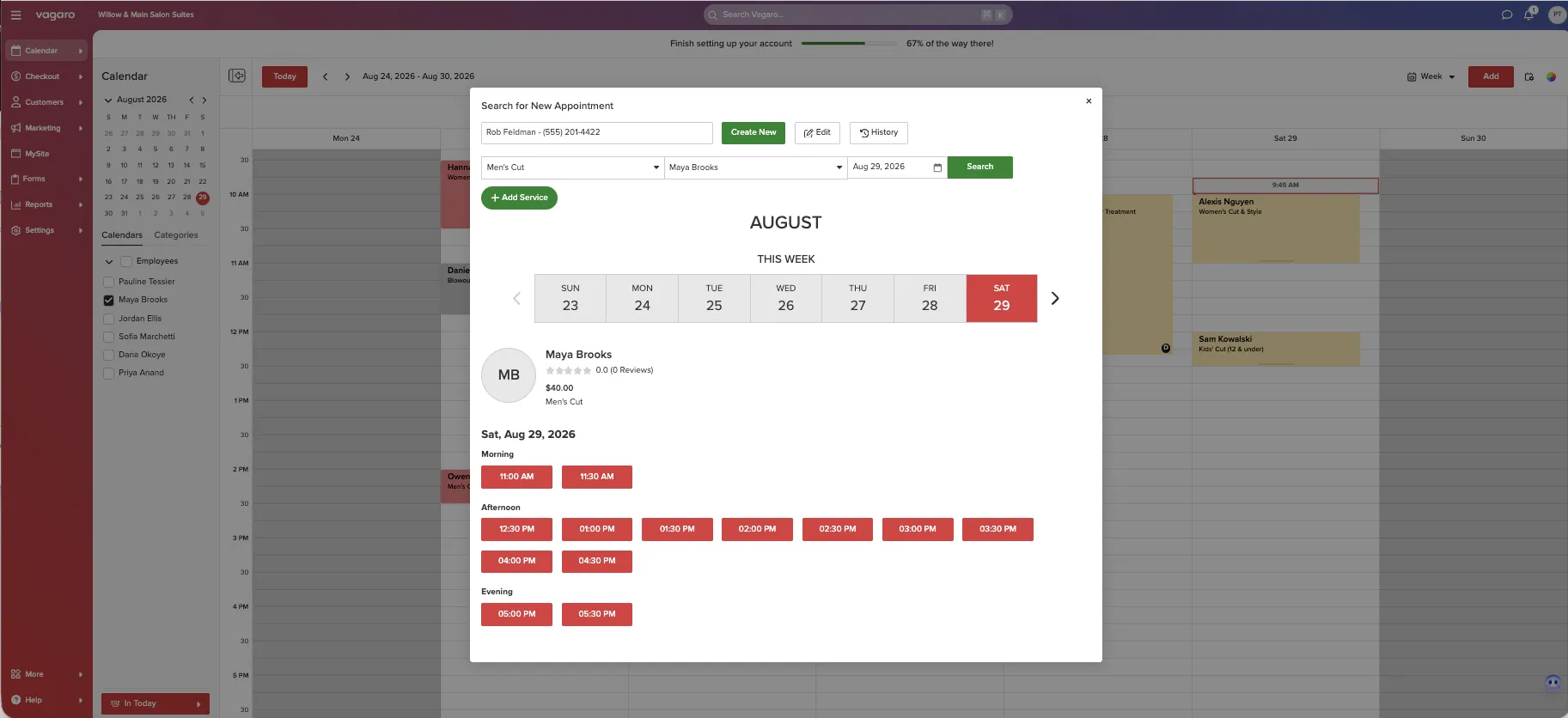This screenshot has height=718, width=1568.
Task: Go to next week on the calendar toolbar
Action: click(x=347, y=76)
